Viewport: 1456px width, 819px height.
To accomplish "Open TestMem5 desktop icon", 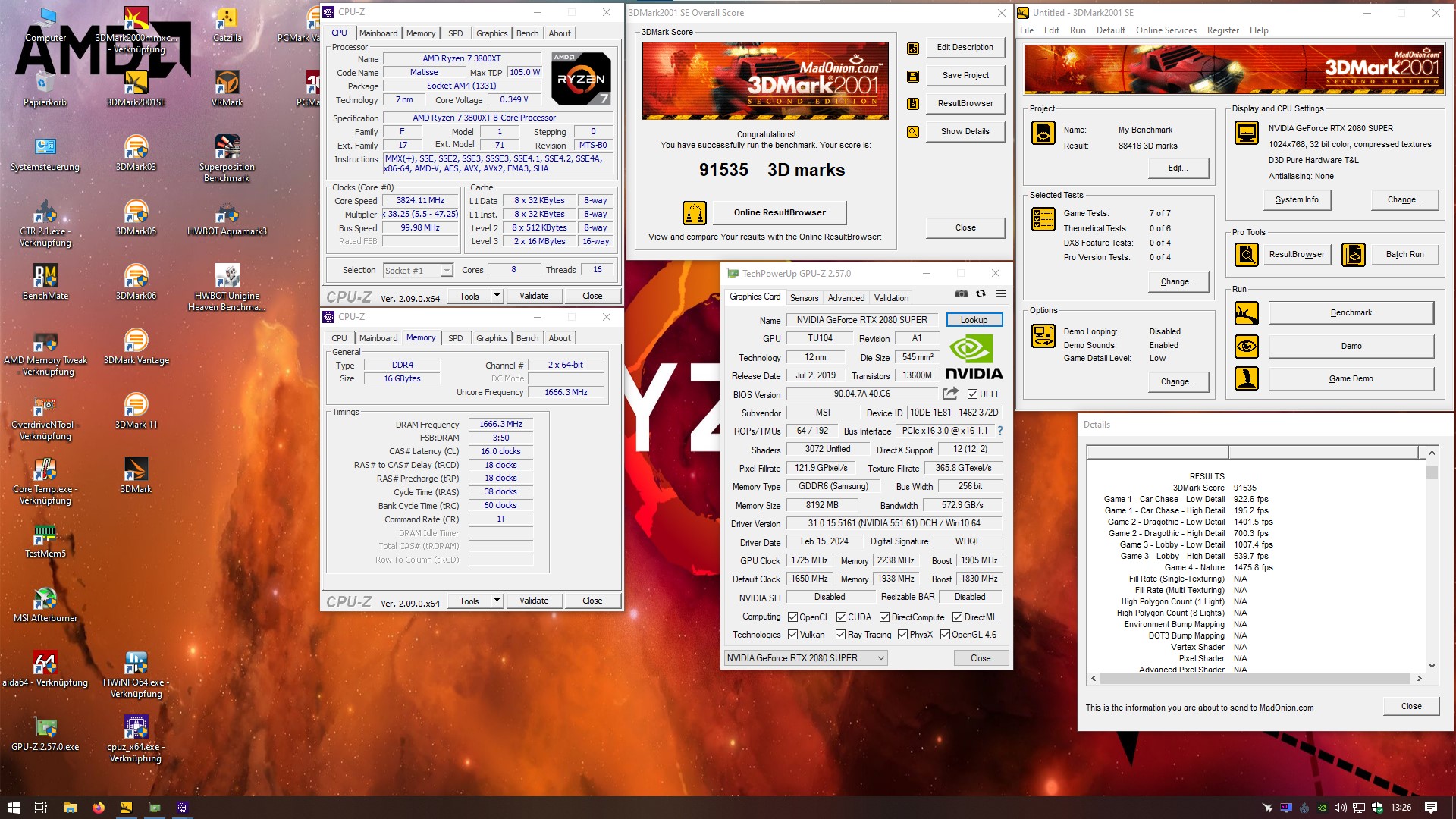I will click(x=45, y=541).
